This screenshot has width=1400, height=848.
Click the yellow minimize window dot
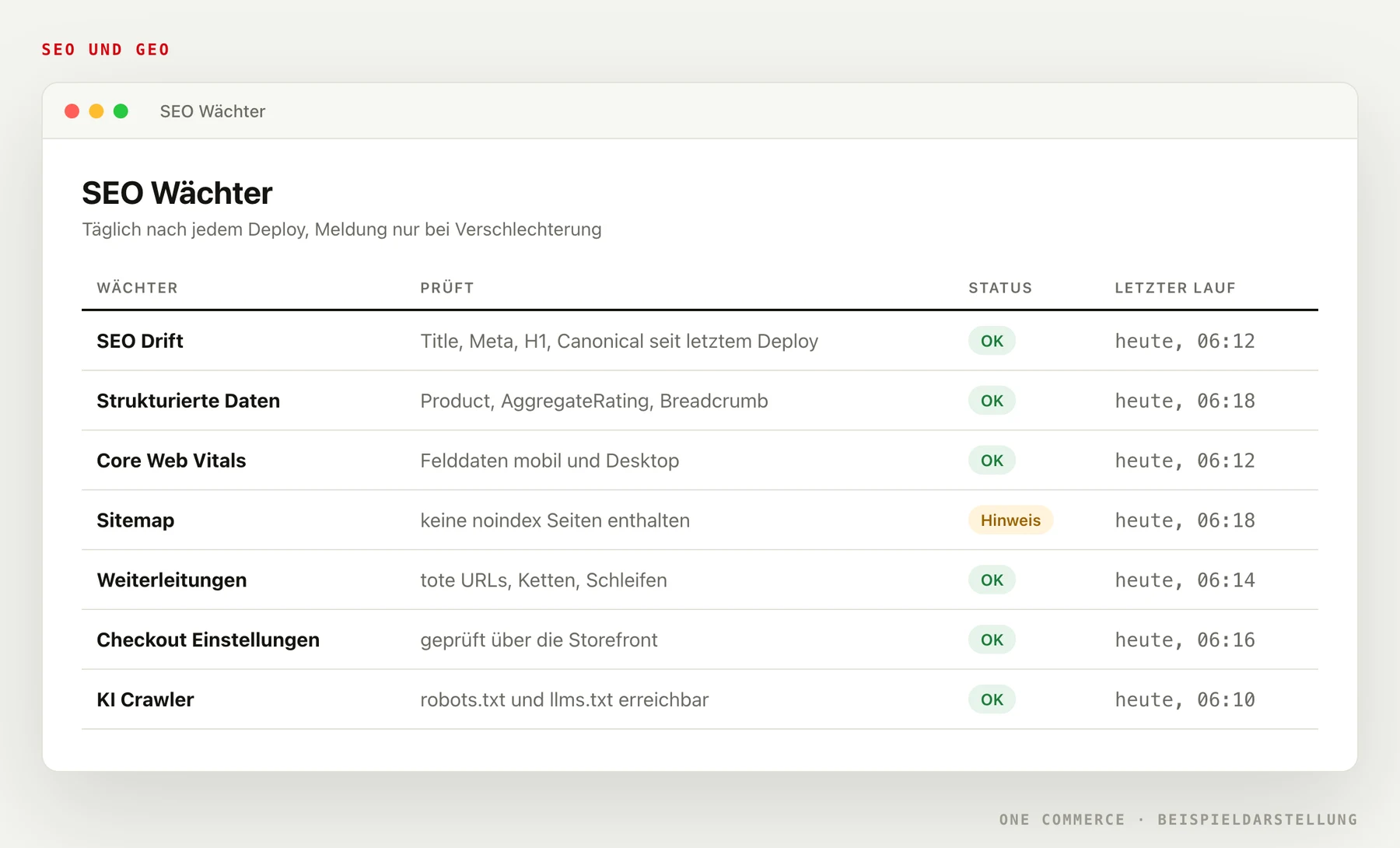click(x=96, y=111)
